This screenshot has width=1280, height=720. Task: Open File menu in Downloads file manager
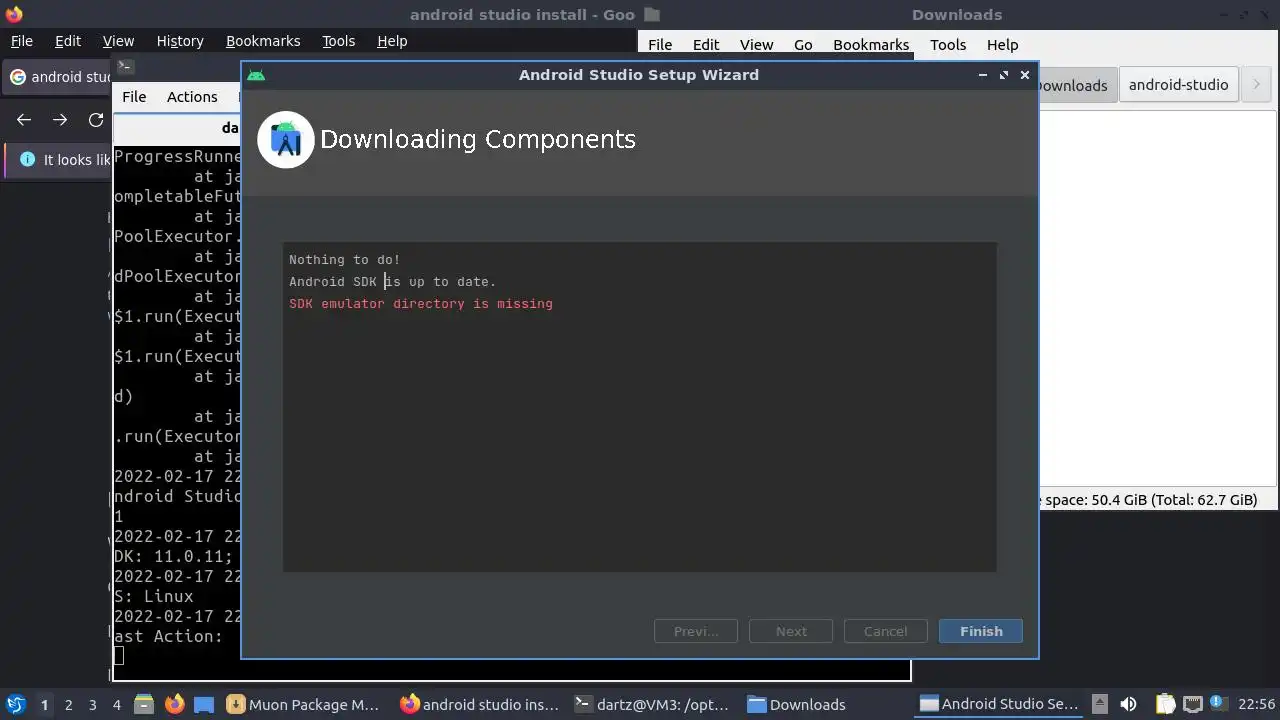click(660, 44)
